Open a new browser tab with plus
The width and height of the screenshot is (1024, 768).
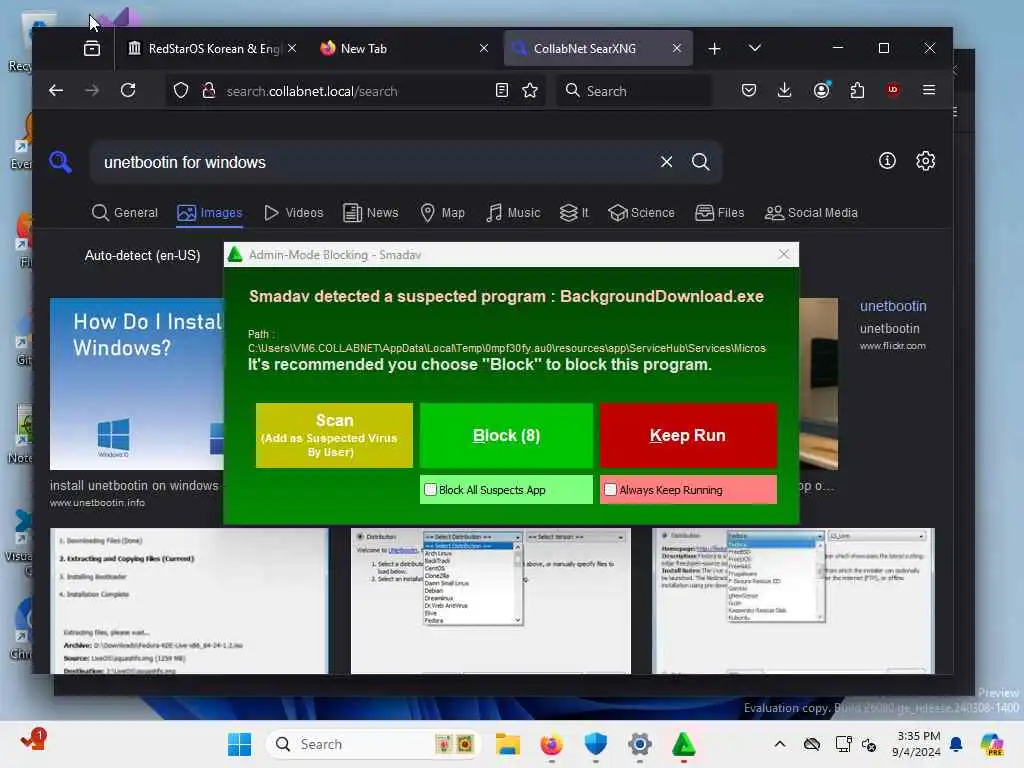pos(714,48)
